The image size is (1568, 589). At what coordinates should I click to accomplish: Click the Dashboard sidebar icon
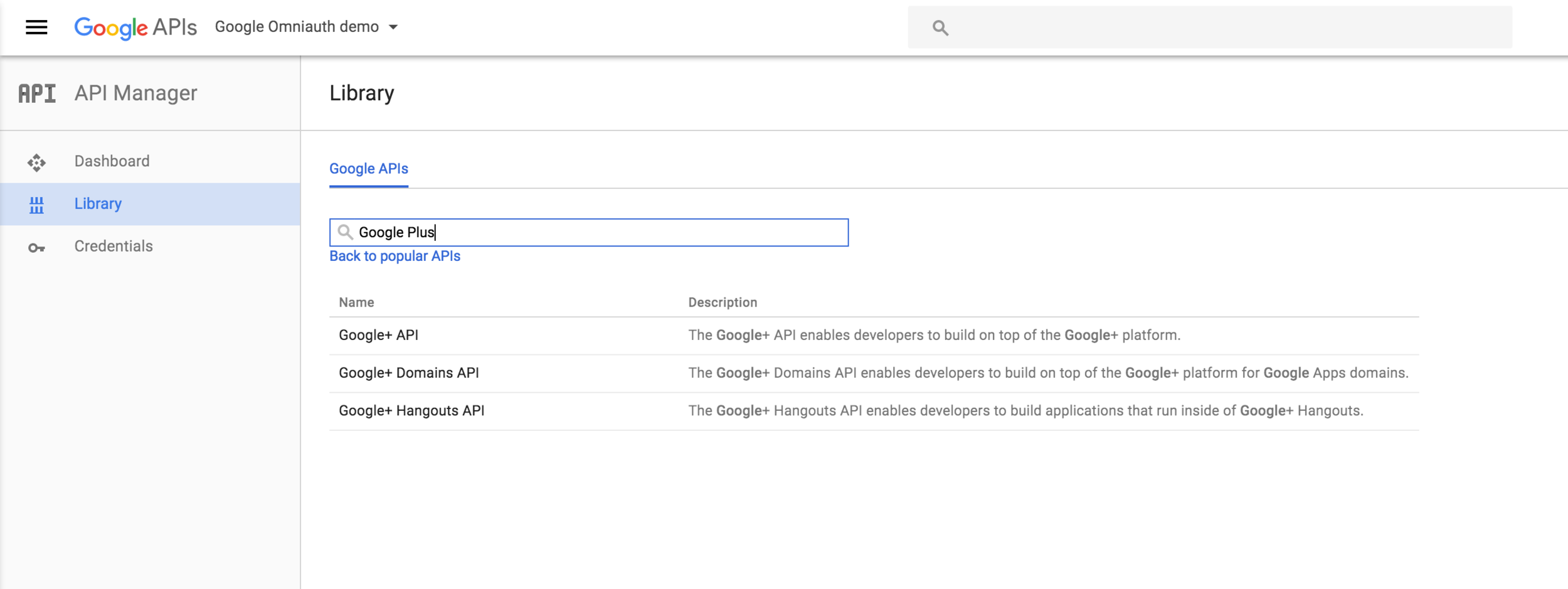[36, 162]
